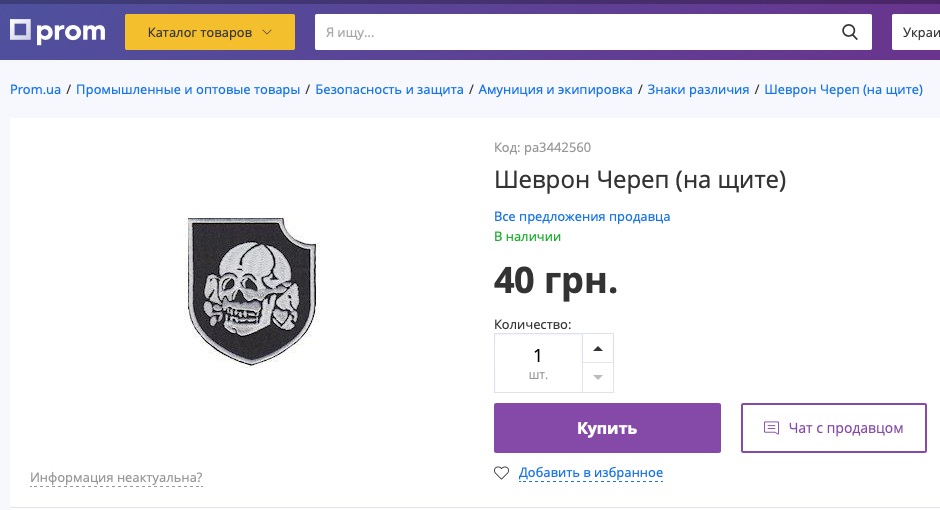The height and width of the screenshot is (510, 940).
Task: Open Знаки различия breadcrumb
Action: [x=698, y=89]
